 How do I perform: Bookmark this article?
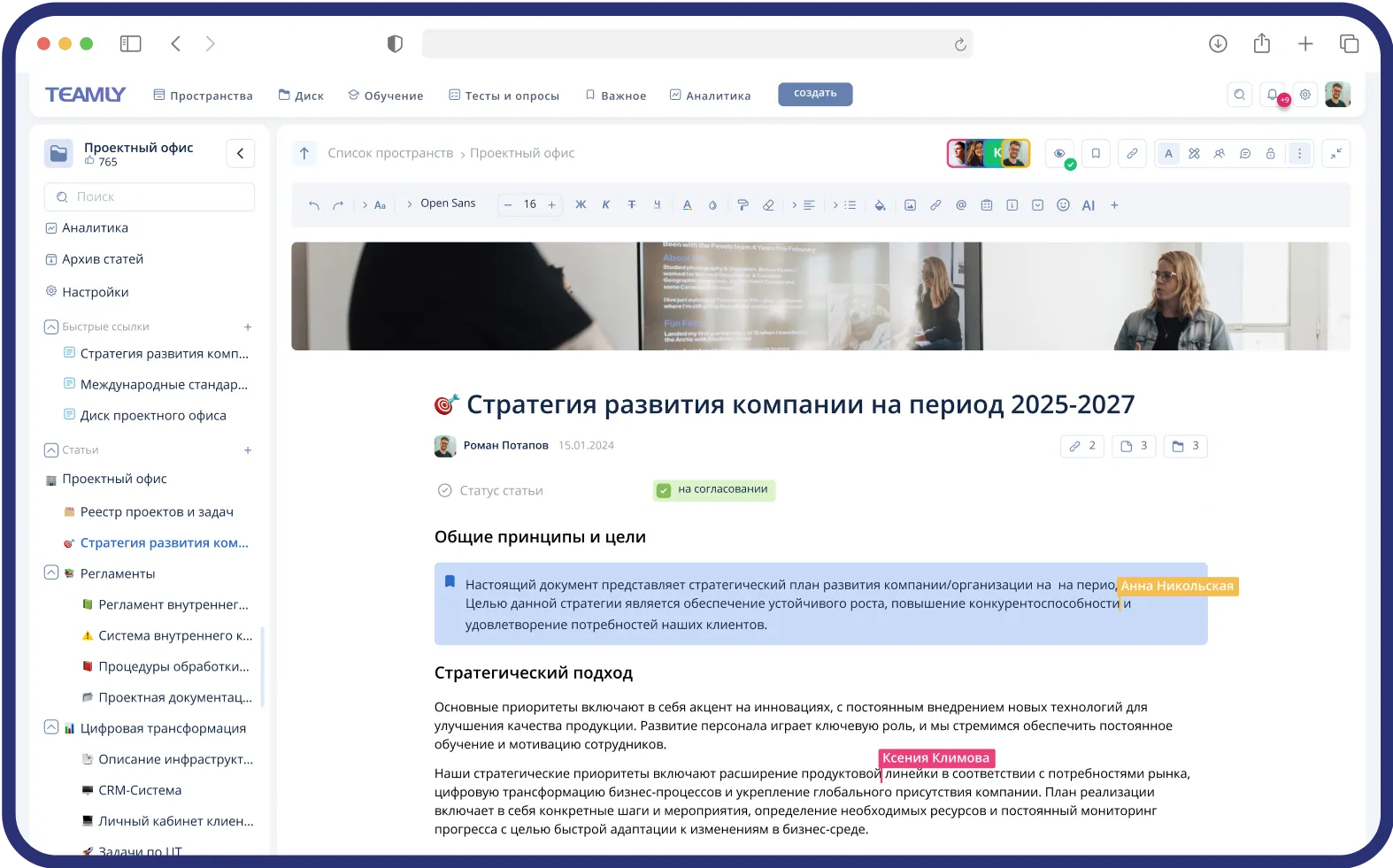[x=1096, y=154]
